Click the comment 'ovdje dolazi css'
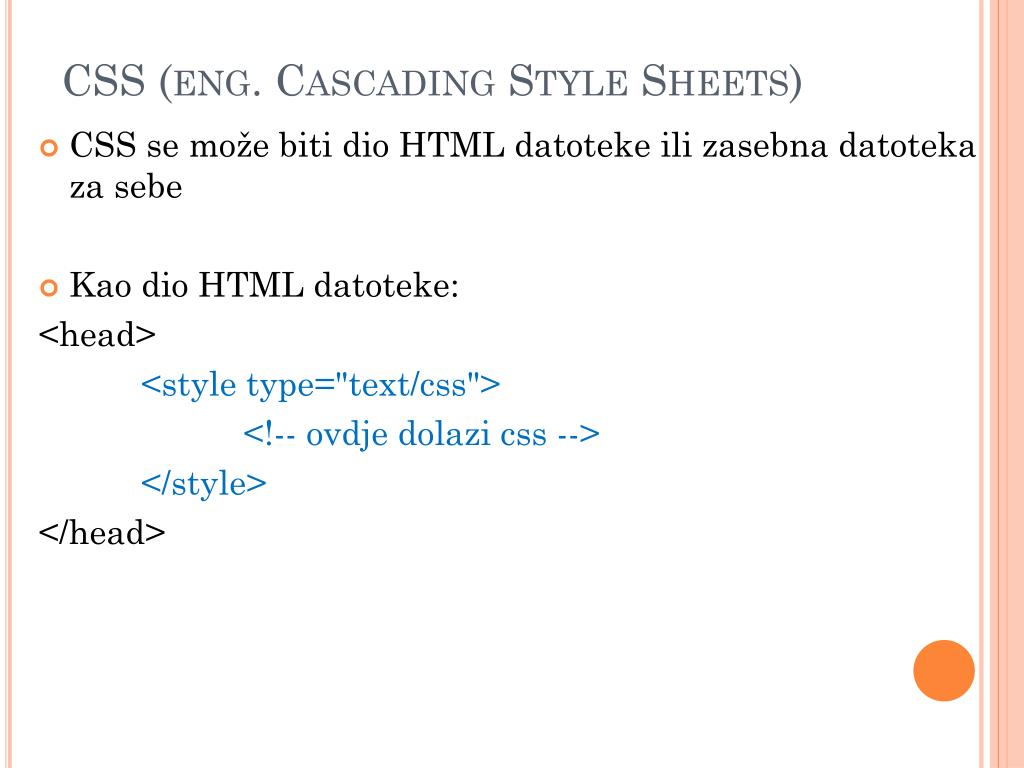This screenshot has height=768, width=1024. pos(426,434)
